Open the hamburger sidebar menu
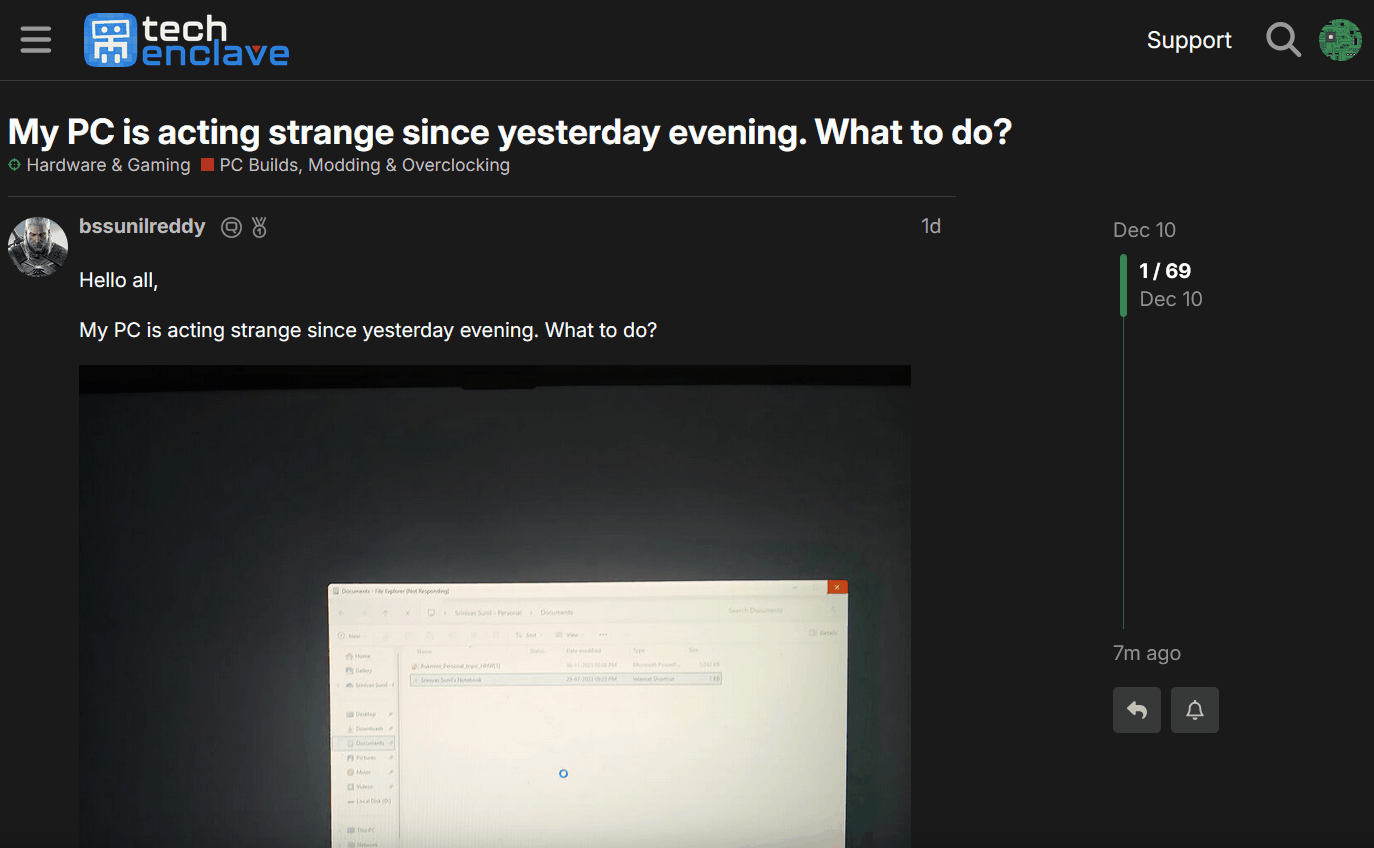The image size is (1374, 848). 36,40
